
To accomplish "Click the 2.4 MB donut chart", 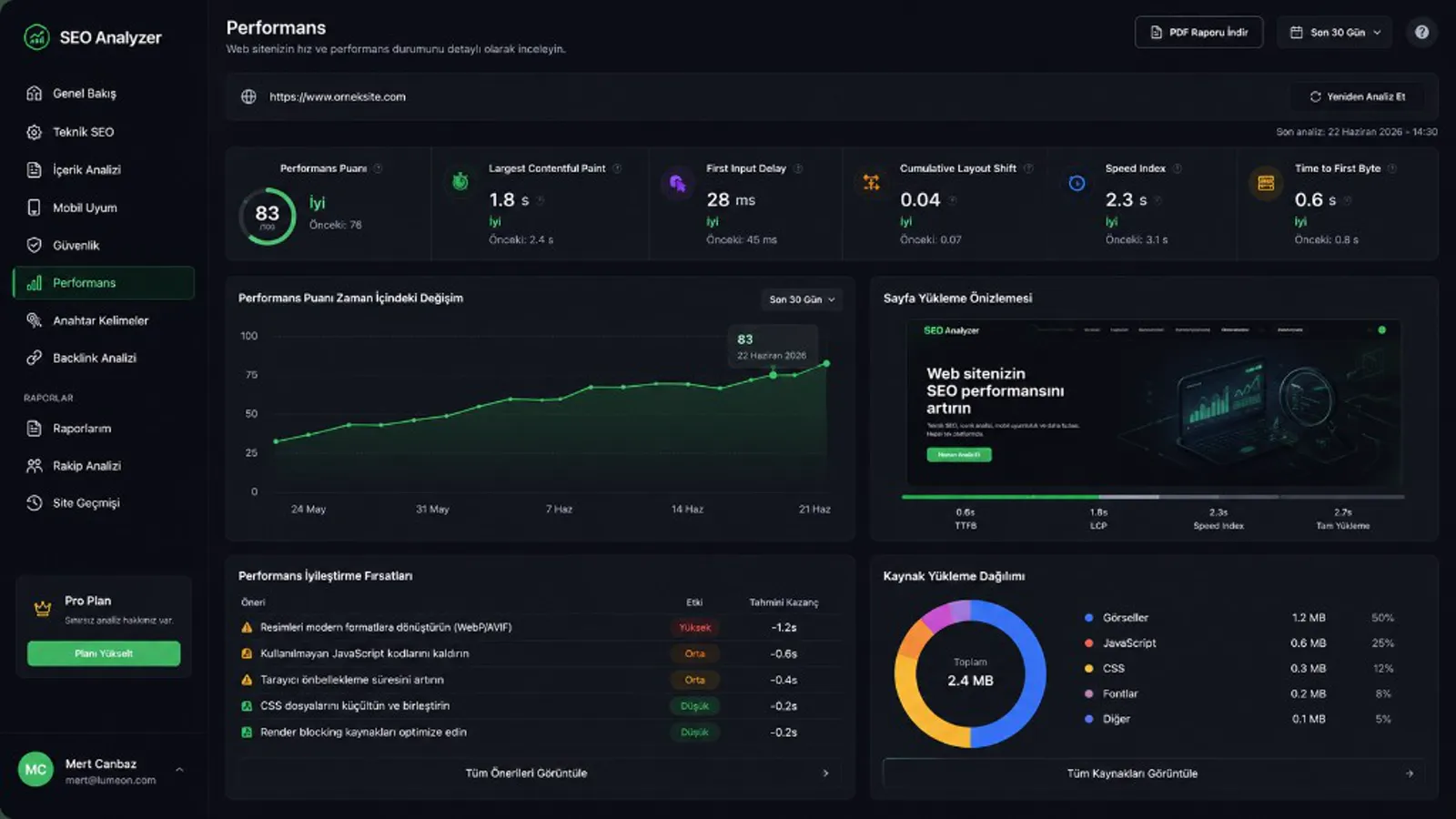I will tap(970, 673).
